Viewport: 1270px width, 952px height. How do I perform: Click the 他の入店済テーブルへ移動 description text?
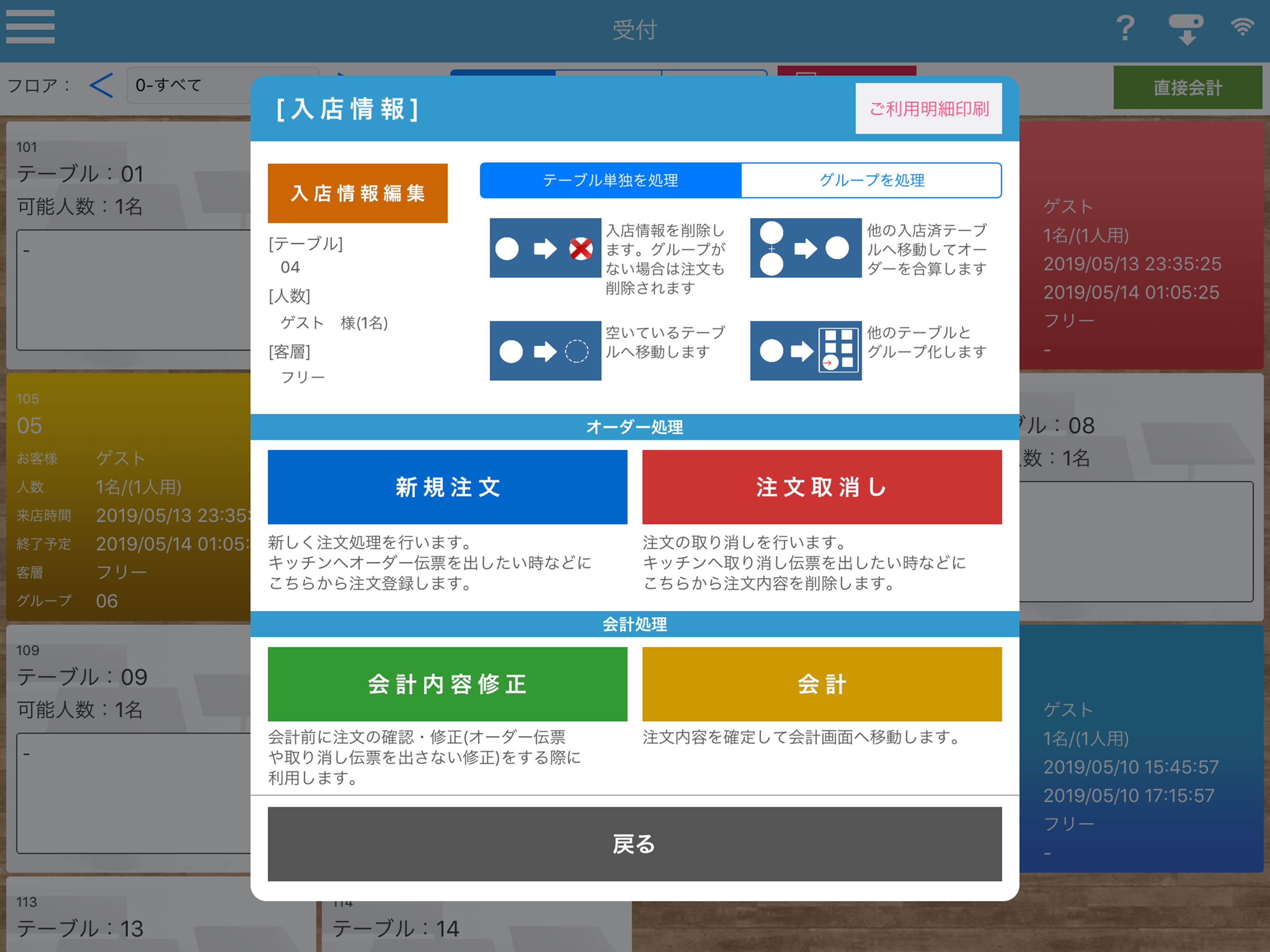click(926, 249)
